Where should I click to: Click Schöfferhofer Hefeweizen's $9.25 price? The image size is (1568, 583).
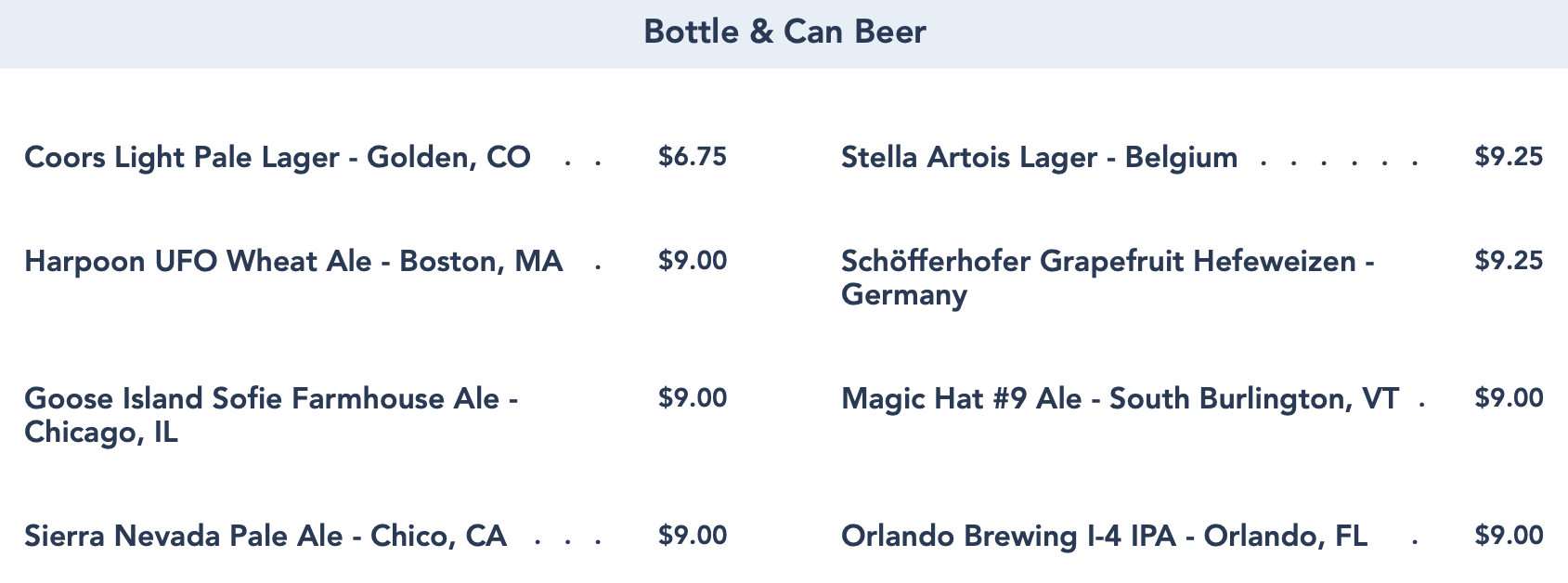point(1509,260)
